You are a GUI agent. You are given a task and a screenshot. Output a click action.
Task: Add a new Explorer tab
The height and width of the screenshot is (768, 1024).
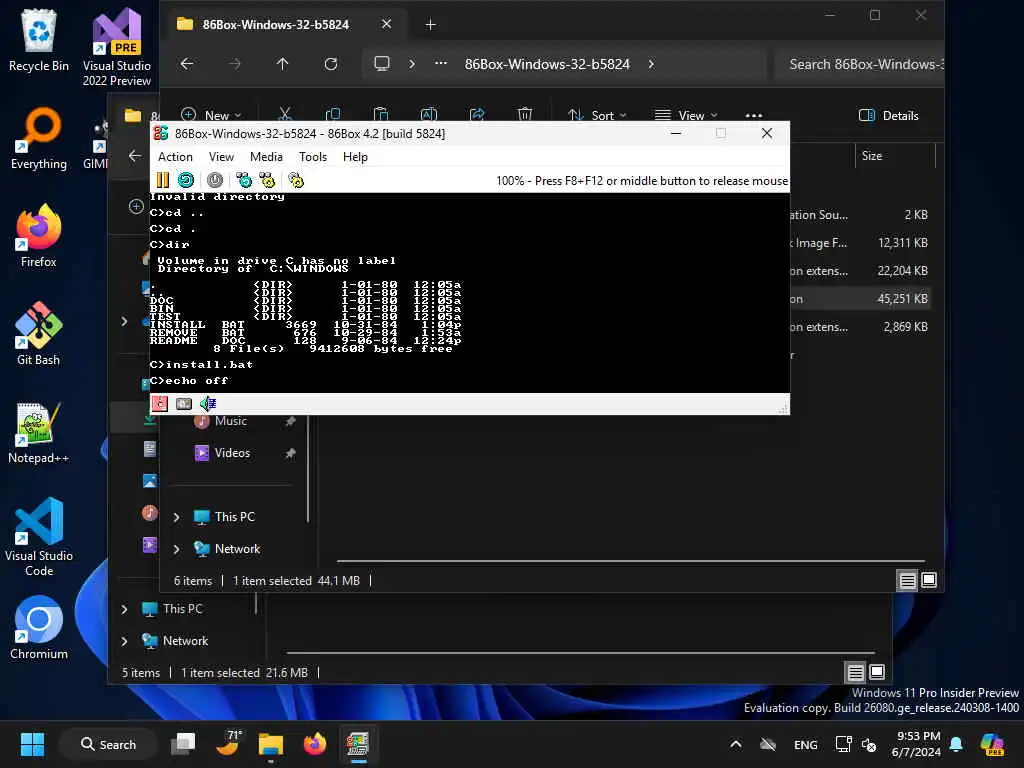click(x=430, y=25)
